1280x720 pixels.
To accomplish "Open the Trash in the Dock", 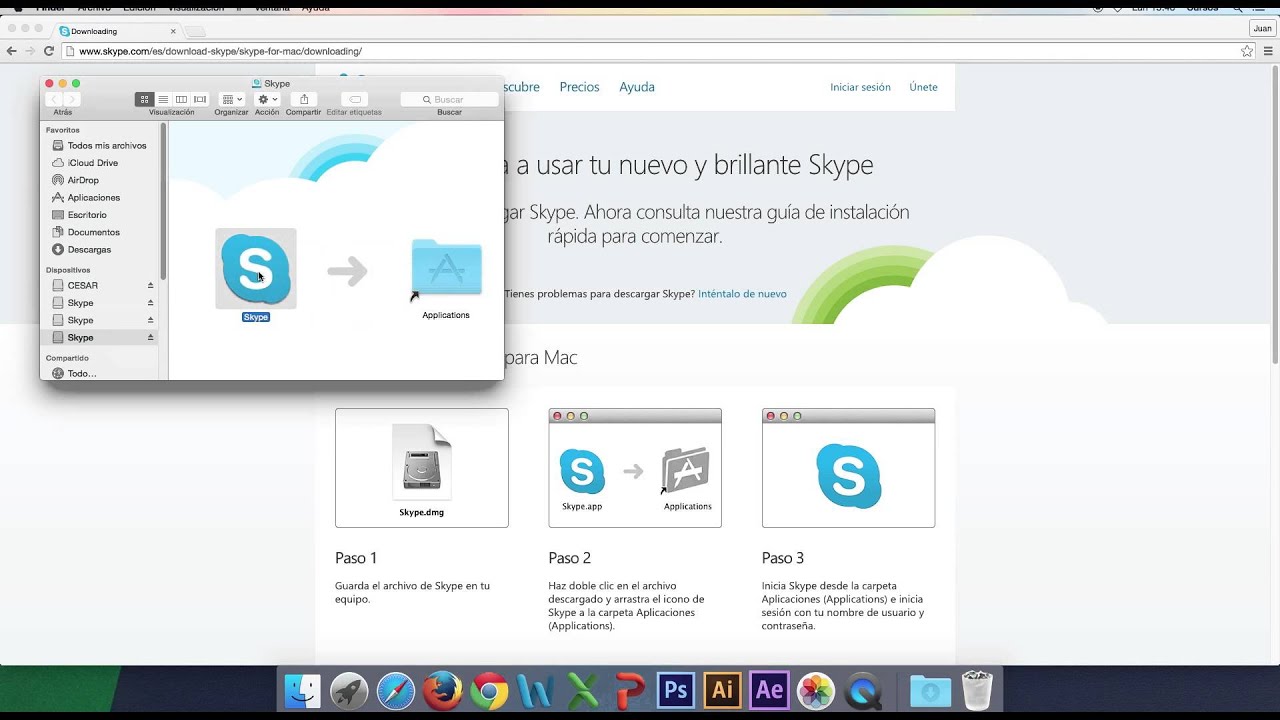I will tap(977, 691).
